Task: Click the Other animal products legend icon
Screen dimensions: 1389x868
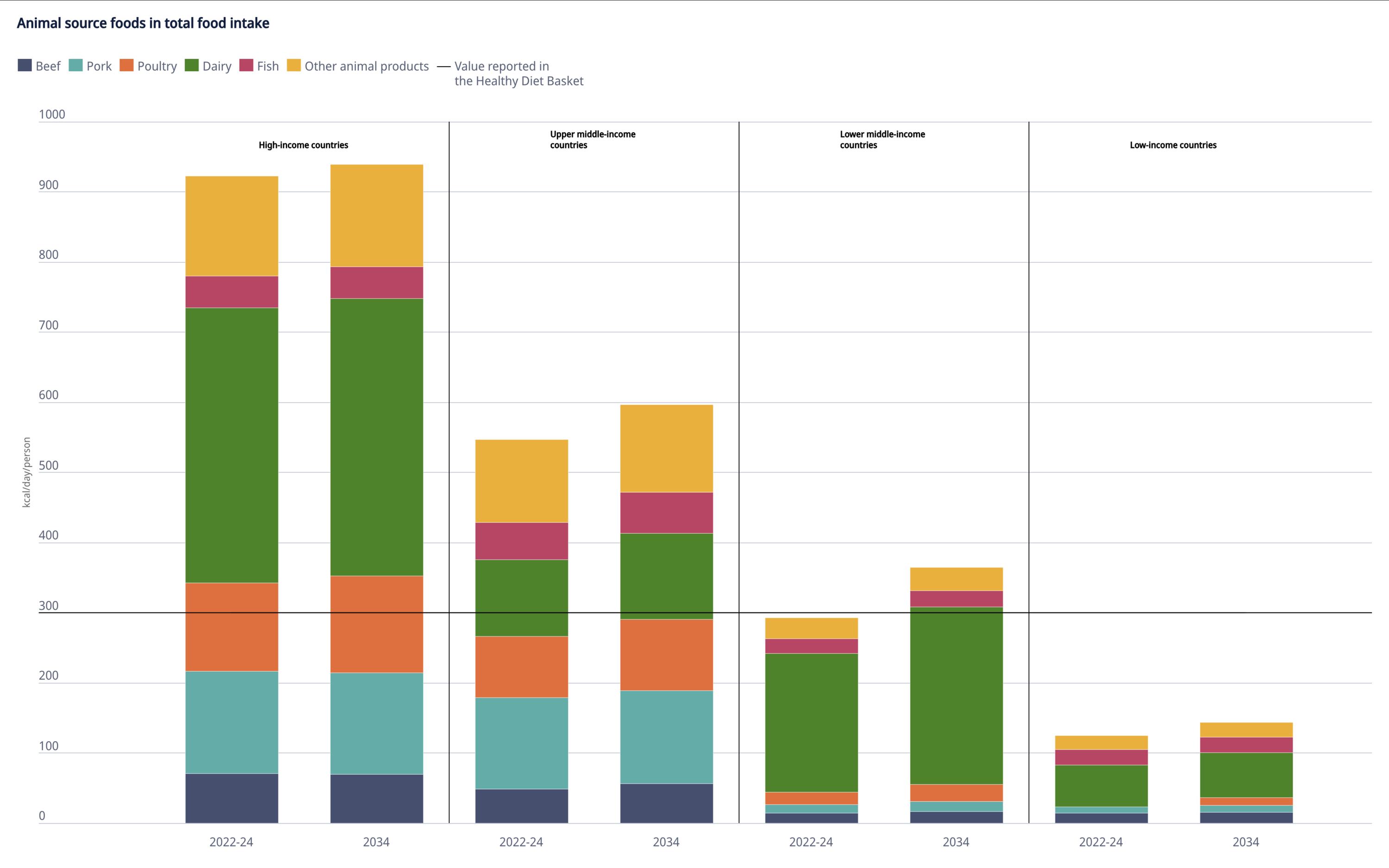Action: (294, 66)
